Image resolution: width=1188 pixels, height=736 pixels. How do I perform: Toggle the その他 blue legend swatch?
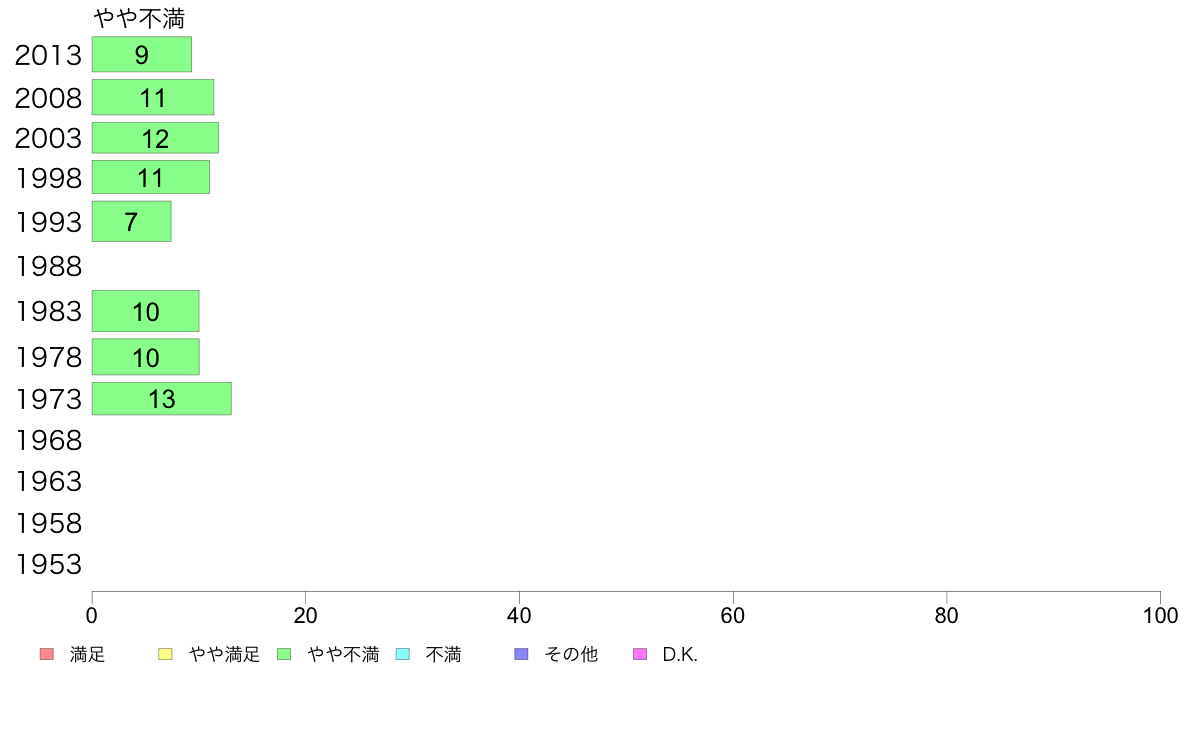pos(521,654)
